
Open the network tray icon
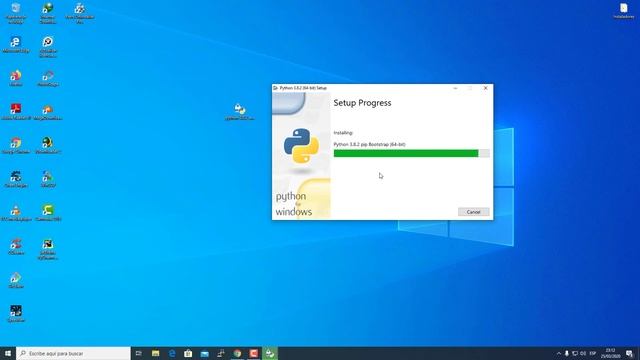pos(575,353)
